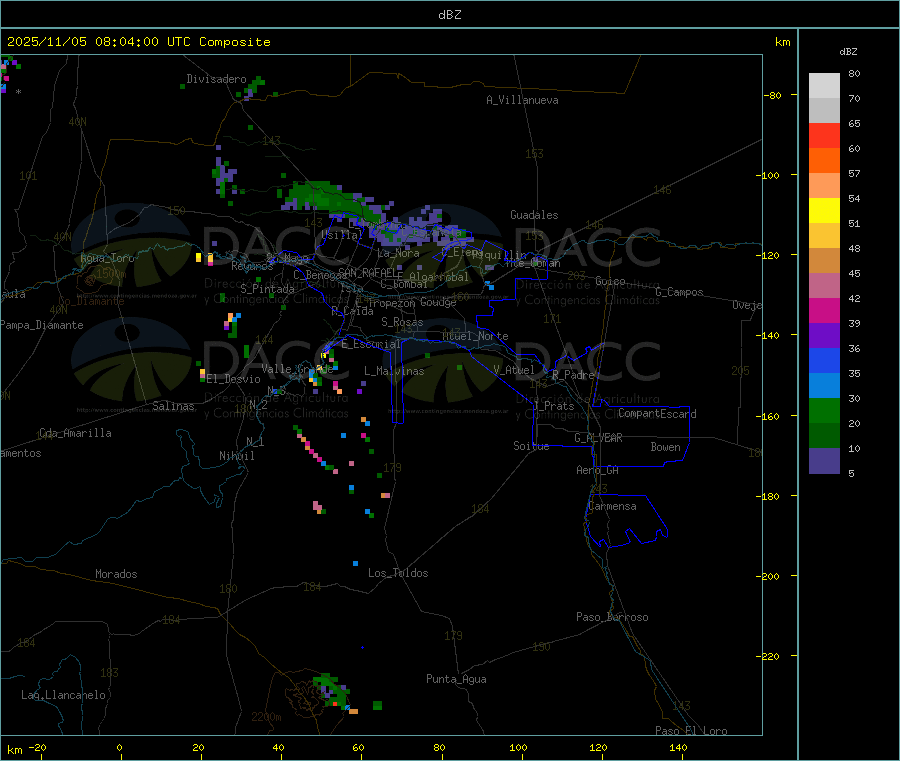Click the Carmensa label

pos(612,506)
